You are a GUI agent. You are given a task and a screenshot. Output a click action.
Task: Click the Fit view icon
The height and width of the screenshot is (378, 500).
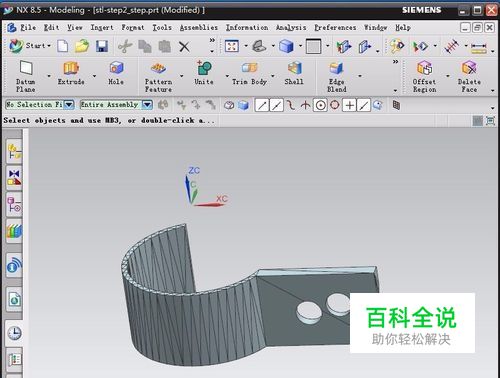tap(232, 46)
